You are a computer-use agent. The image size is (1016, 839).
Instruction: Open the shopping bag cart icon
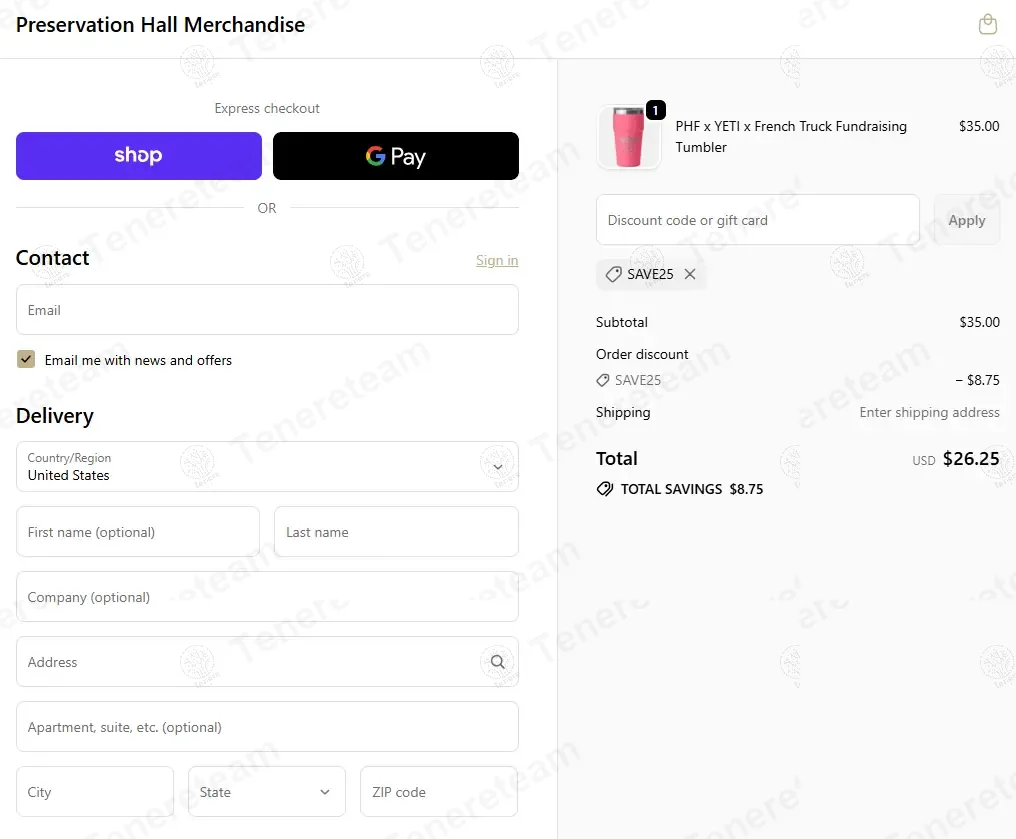click(x=987, y=25)
